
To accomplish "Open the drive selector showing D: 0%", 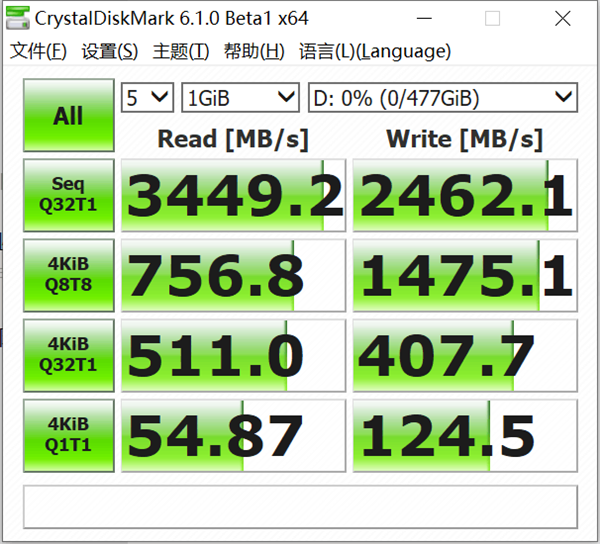I will tap(442, 98).
